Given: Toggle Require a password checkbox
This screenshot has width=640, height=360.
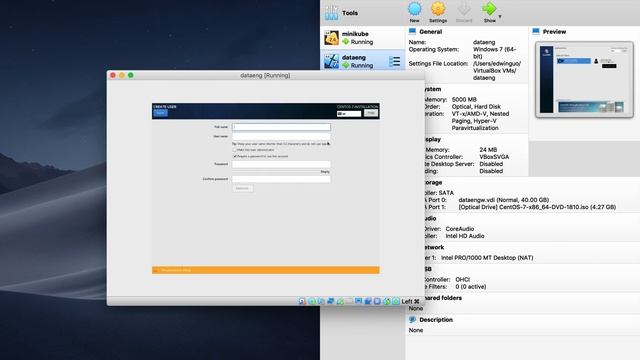Looking at the screenshot, I should coord(235,156).
